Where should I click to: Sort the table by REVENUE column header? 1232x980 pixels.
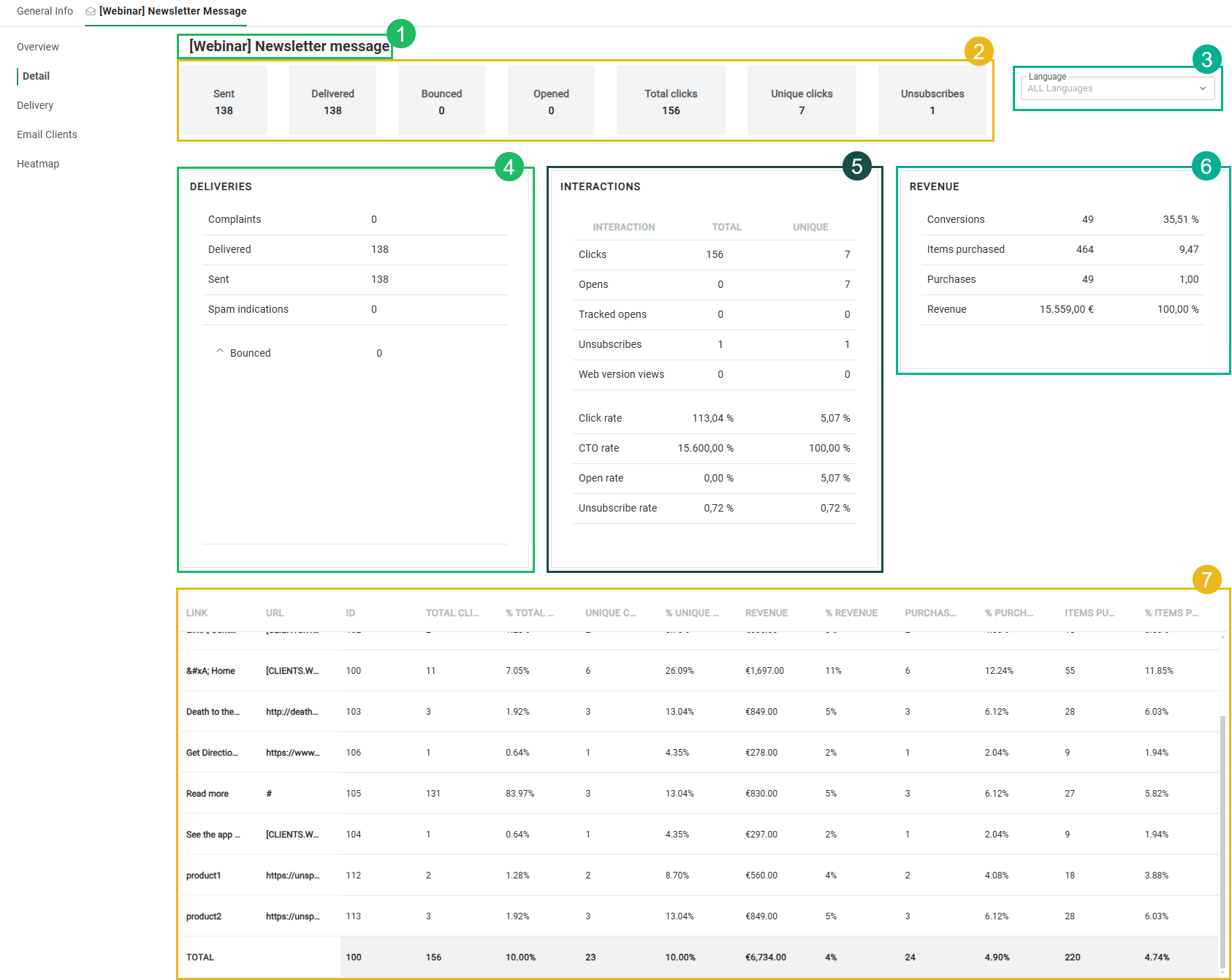[x=766, y=613]
